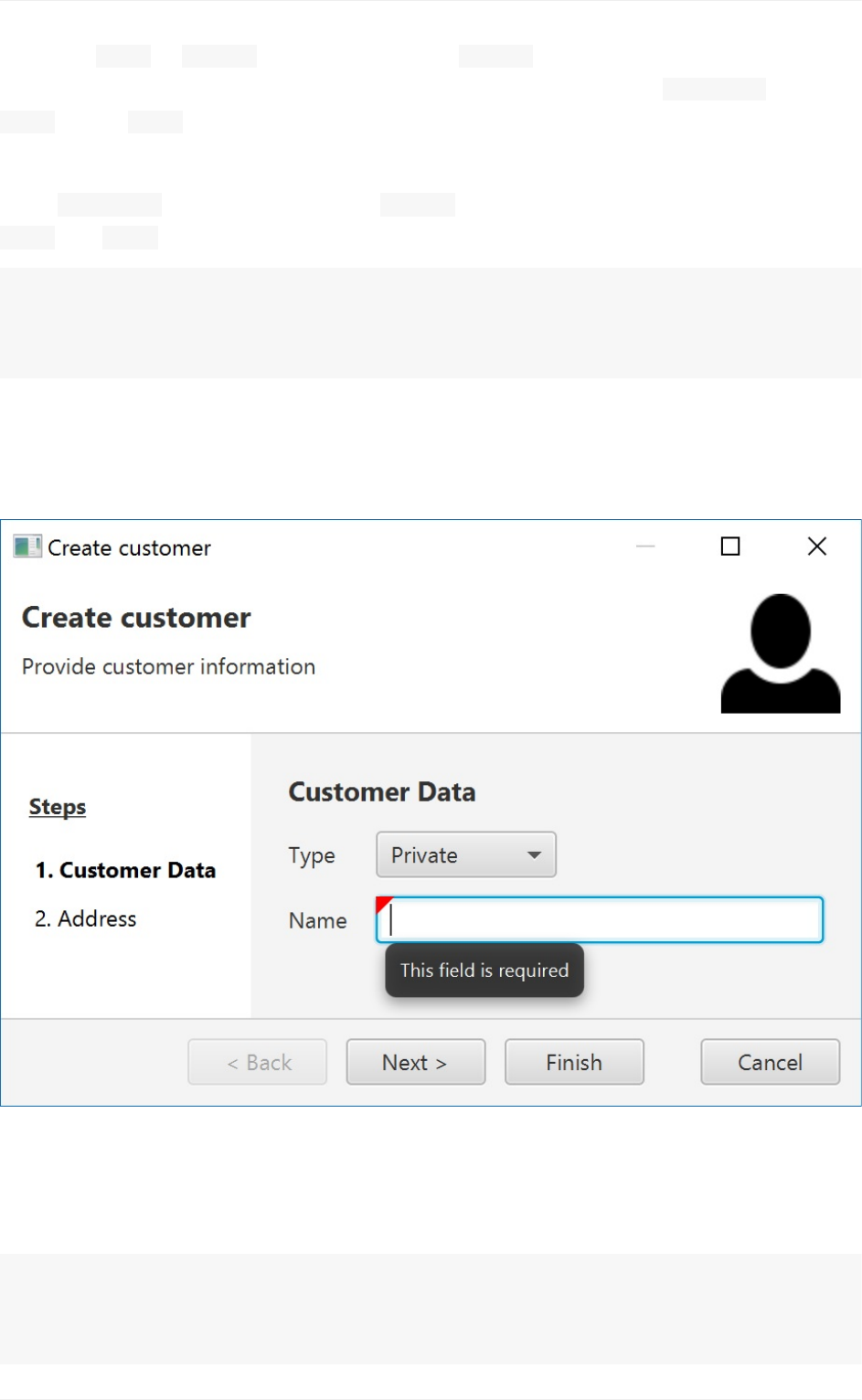Open the Type dropdown showing Private

(466, 855)
